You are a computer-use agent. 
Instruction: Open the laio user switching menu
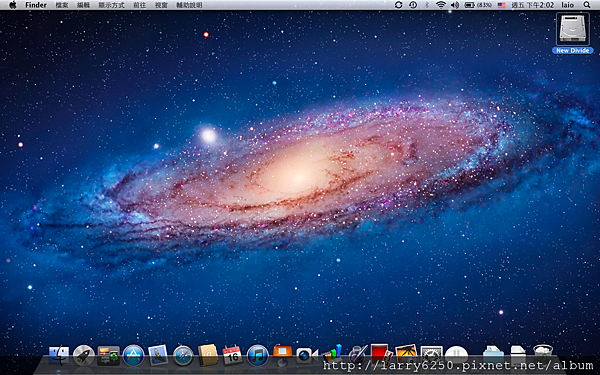coord(567,5)
